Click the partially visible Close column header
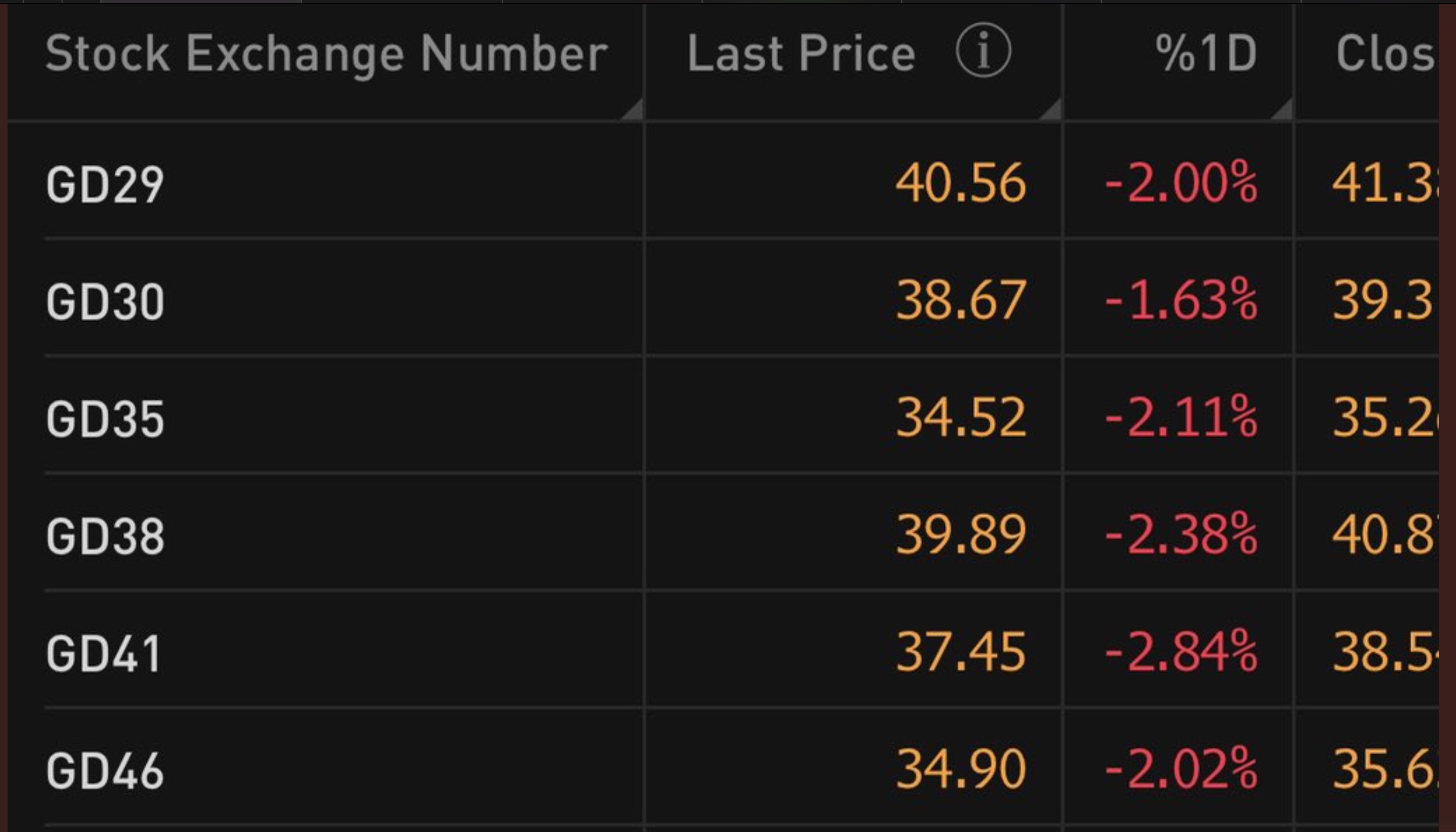The width and height of the screenshot is (1456, 832). [1385, 53]
